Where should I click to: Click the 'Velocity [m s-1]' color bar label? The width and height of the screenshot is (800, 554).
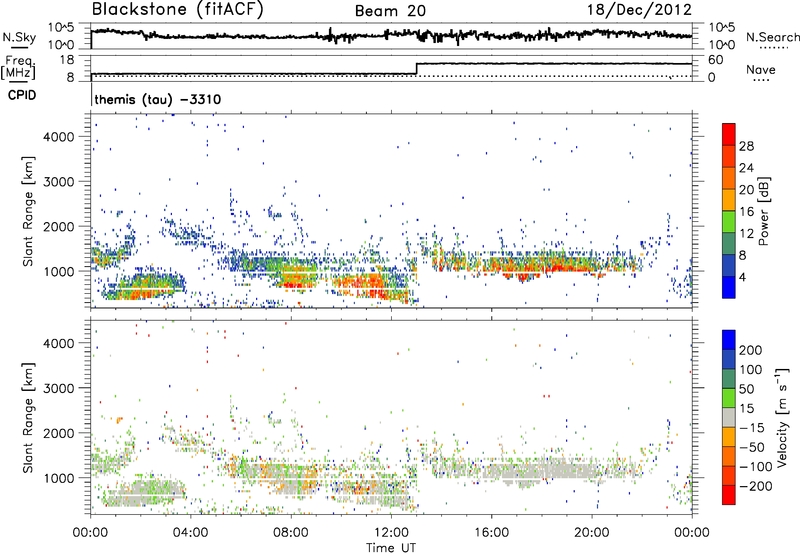tap(782, 418)
